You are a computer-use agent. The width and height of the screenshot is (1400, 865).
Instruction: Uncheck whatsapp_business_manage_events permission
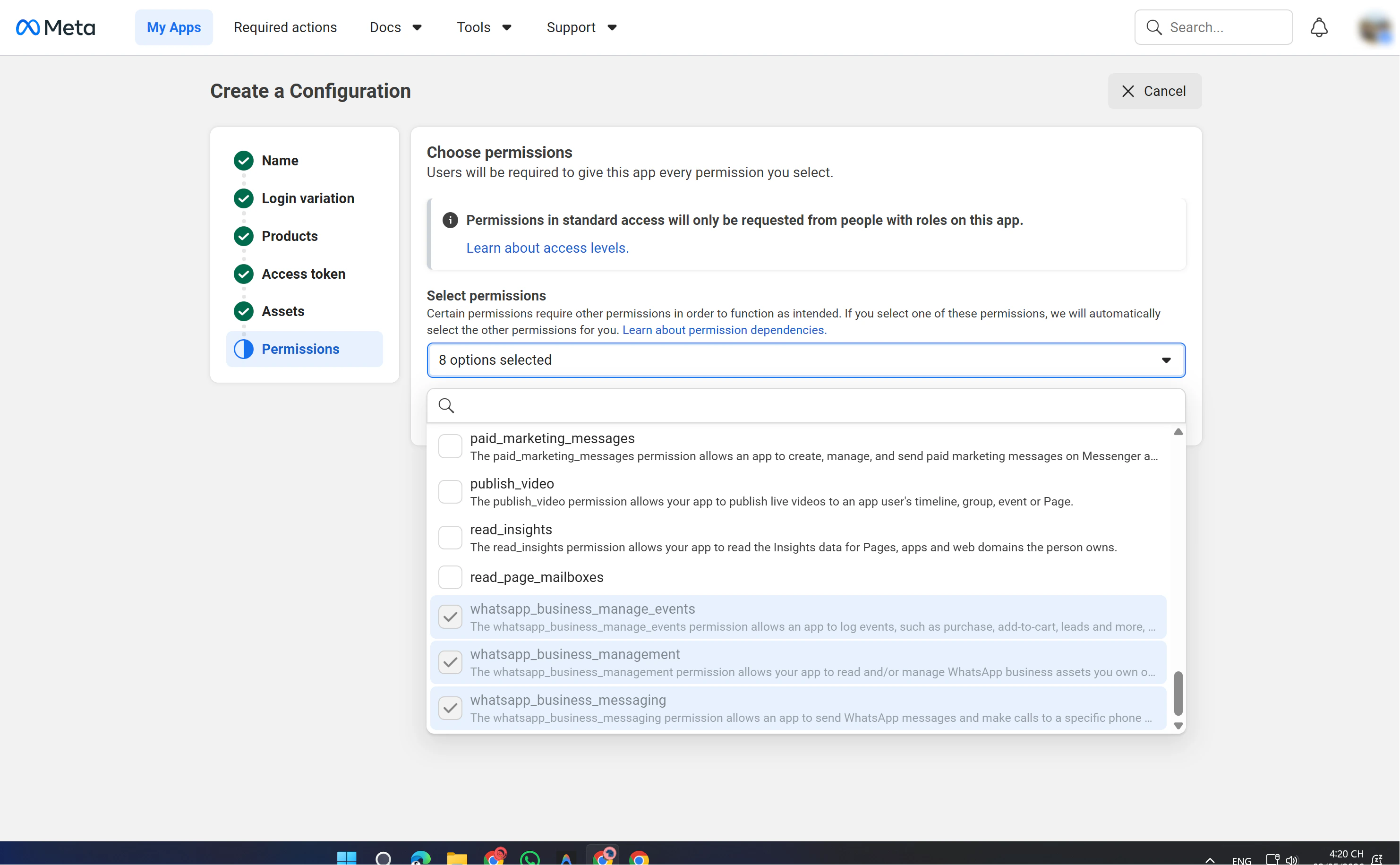(x=450, y=617)
